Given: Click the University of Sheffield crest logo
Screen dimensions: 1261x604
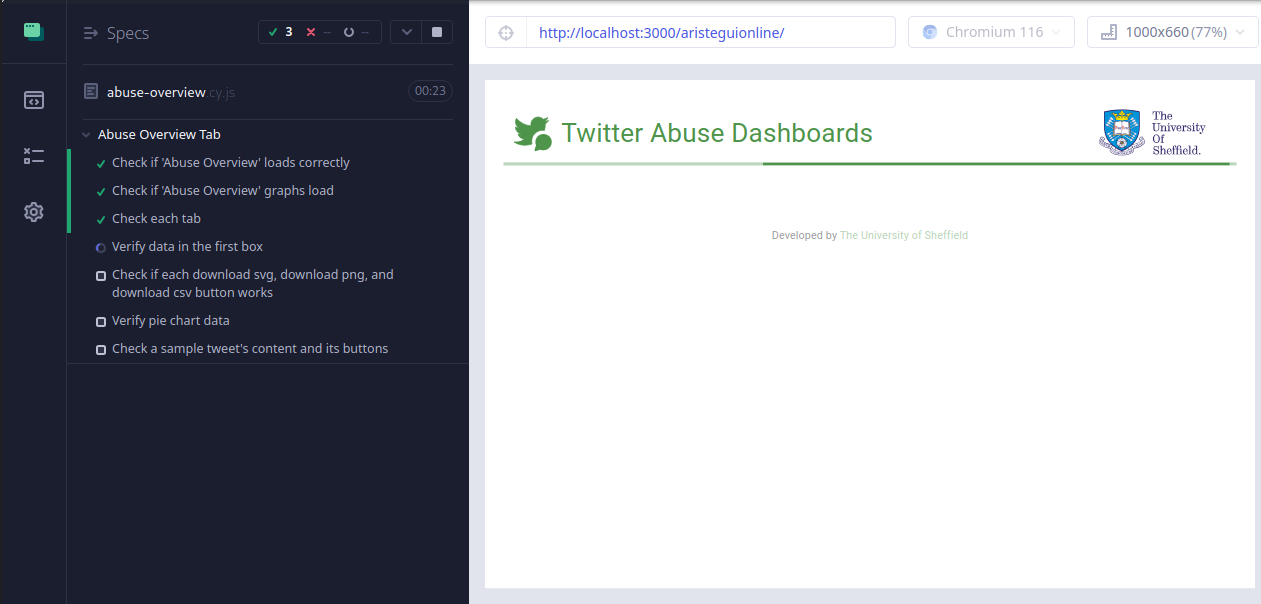Looking at the screenshot, I should pos(1121,132).
